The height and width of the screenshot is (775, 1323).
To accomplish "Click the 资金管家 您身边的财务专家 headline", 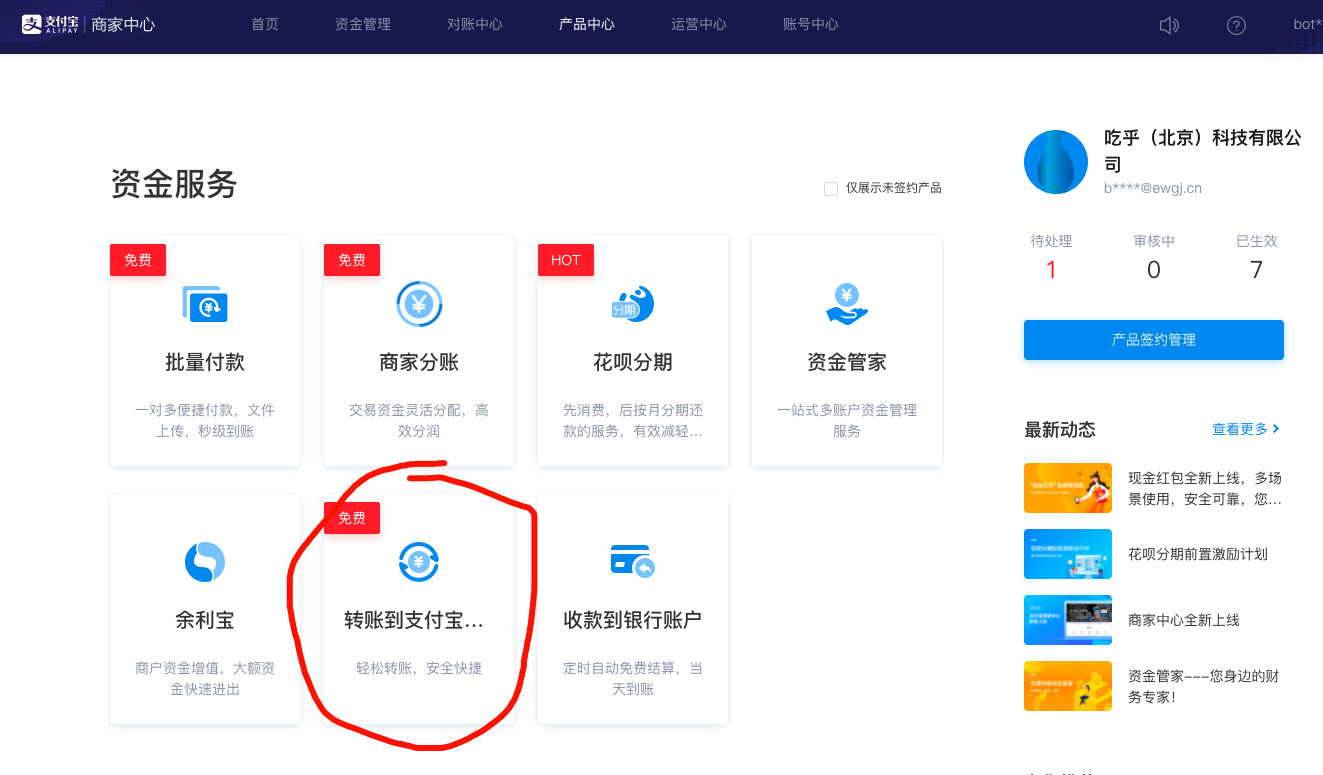I will tap(1204, 686).
